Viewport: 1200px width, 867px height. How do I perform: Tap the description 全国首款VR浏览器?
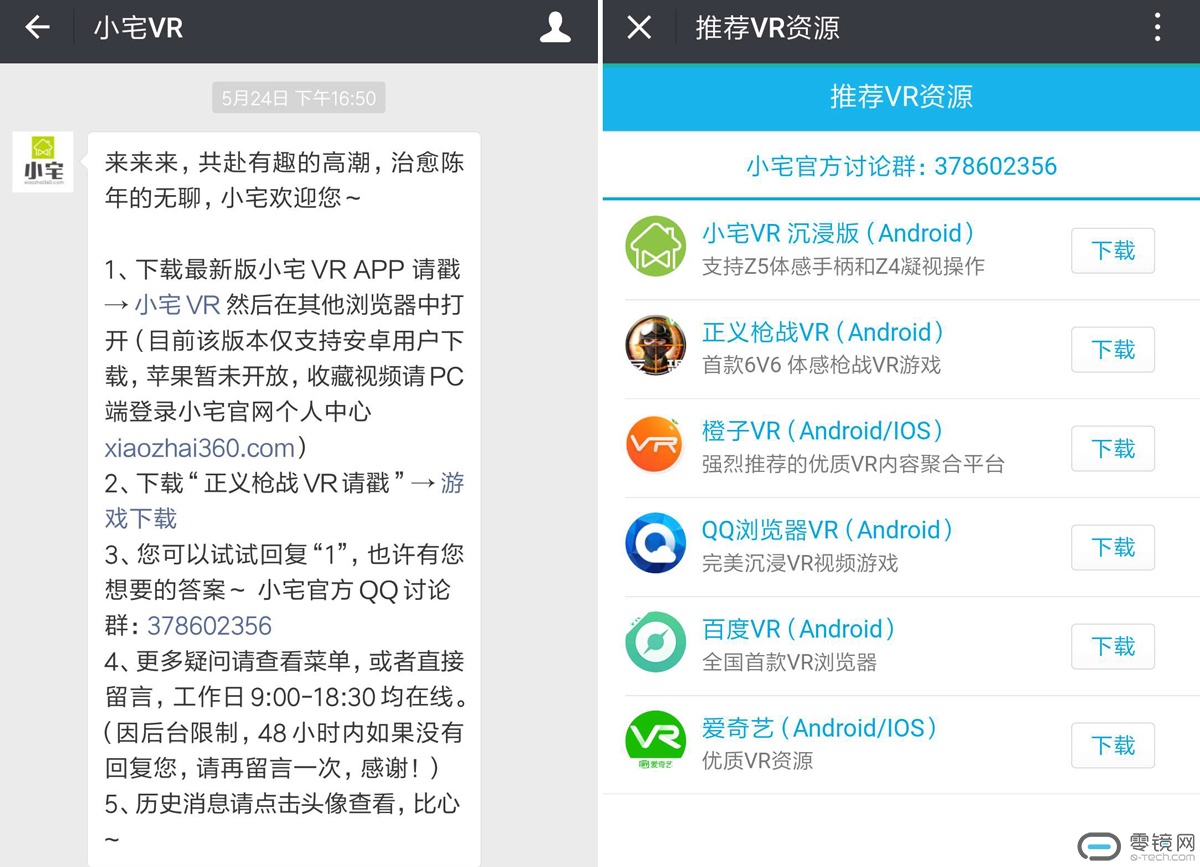click(x=789, y=662)
